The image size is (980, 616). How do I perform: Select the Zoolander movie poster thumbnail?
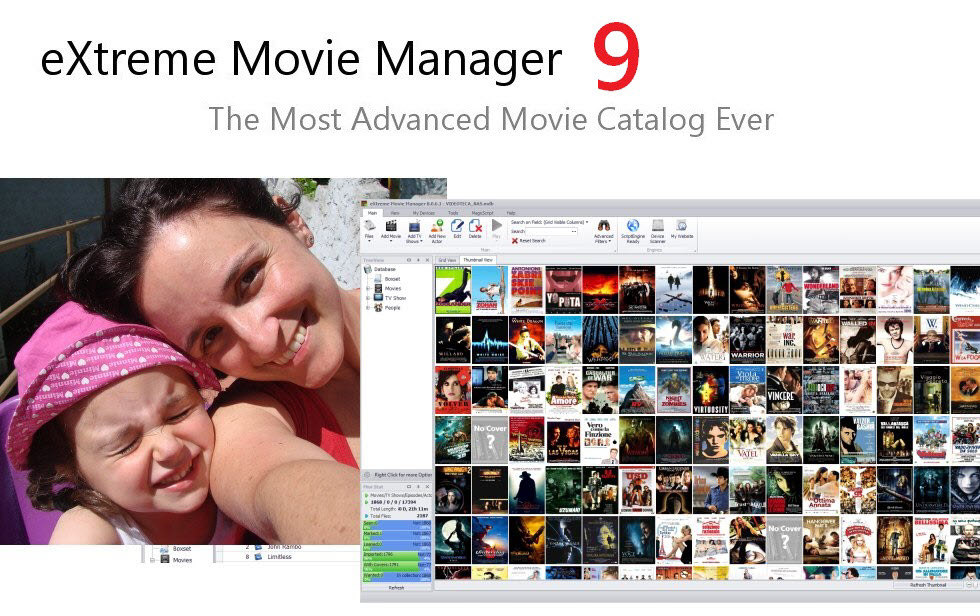click(452, 290)
